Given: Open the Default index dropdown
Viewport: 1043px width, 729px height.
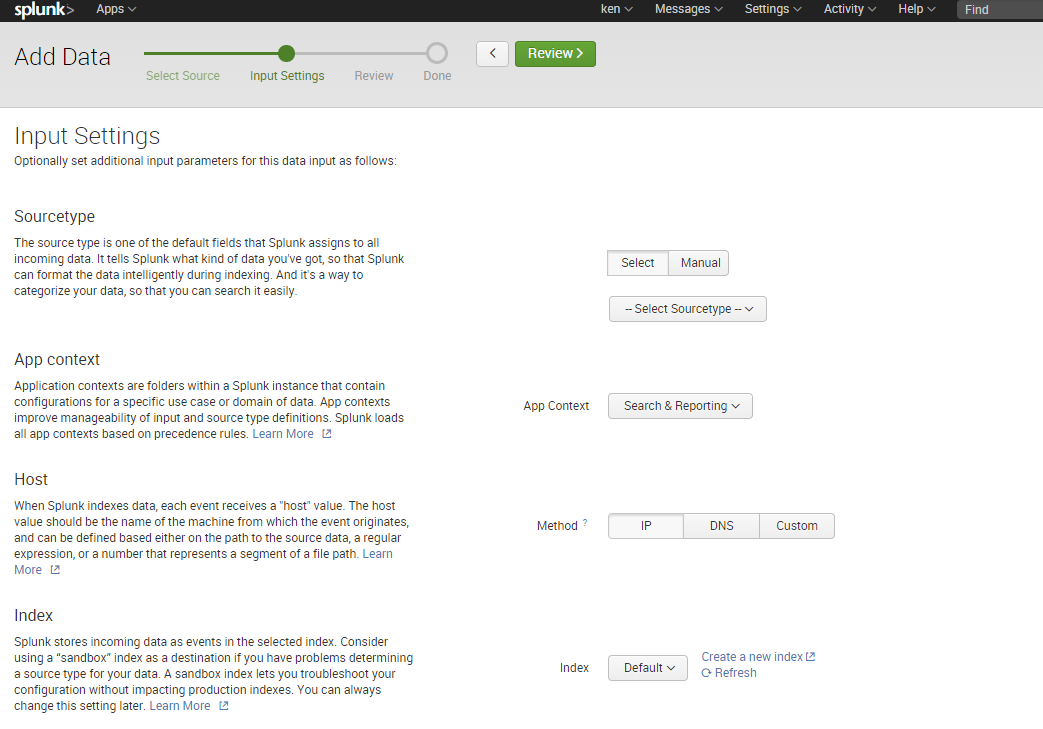Looking at the screenshot, I should coord(647,668).
